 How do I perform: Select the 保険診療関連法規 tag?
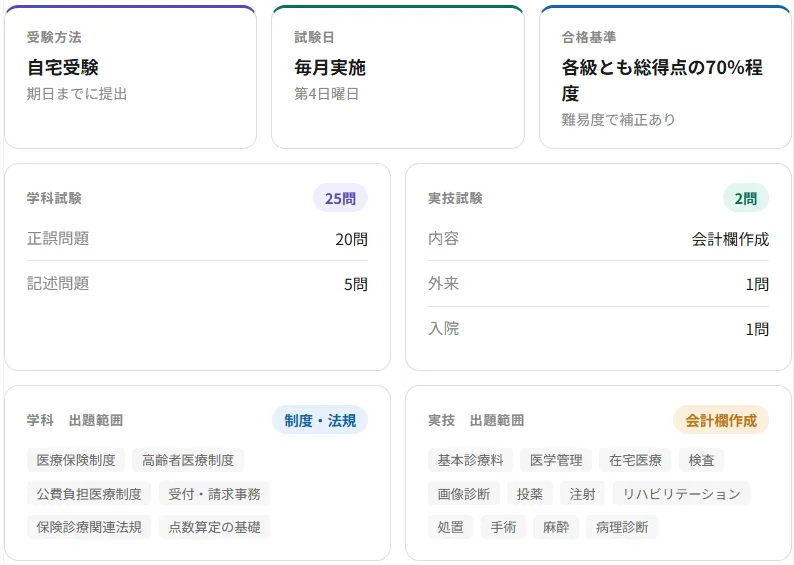click(89, 527)
